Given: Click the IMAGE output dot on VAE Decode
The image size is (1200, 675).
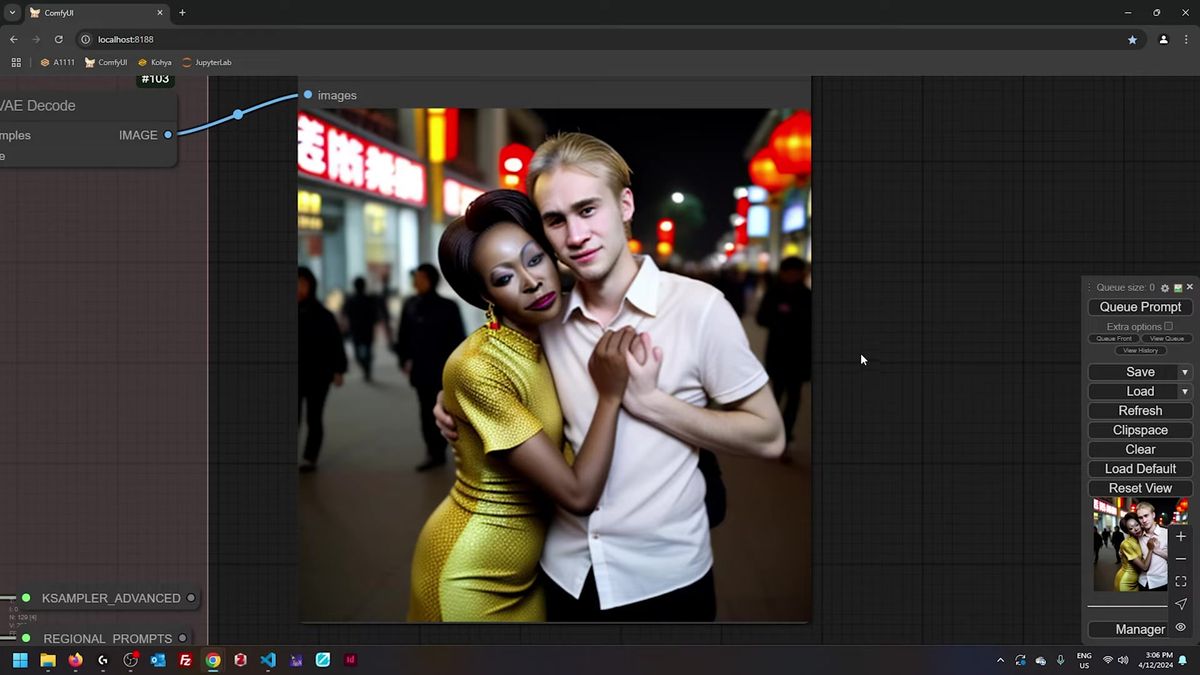Looking at the screenshot, I should pos(168,135).
